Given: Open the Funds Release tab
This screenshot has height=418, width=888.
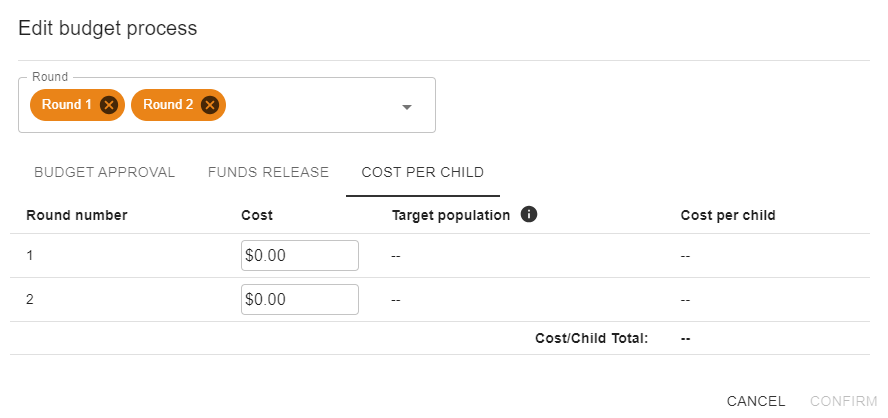Looking at the screenshot, I should 268,172.
